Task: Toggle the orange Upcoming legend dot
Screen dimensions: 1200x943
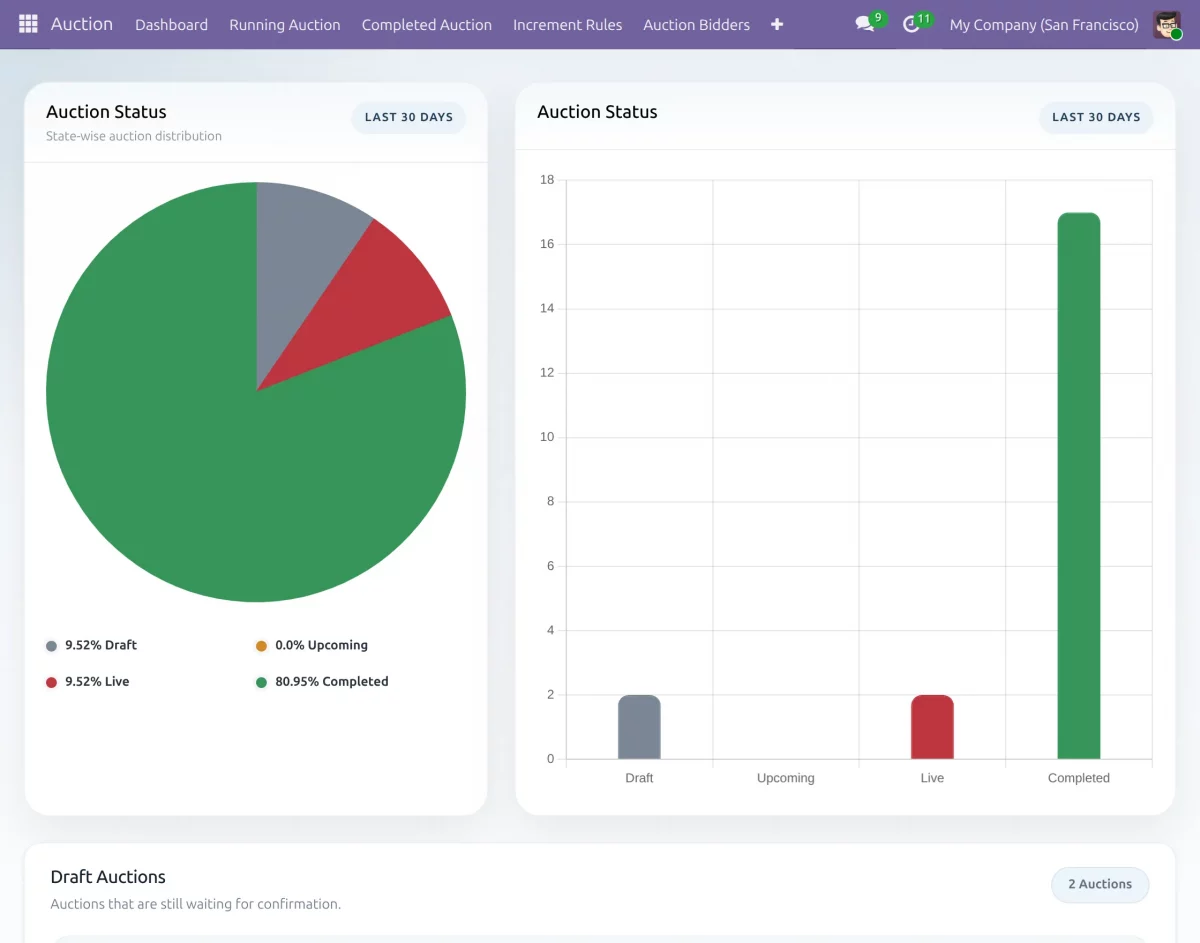Action: [x=262, y=646]
